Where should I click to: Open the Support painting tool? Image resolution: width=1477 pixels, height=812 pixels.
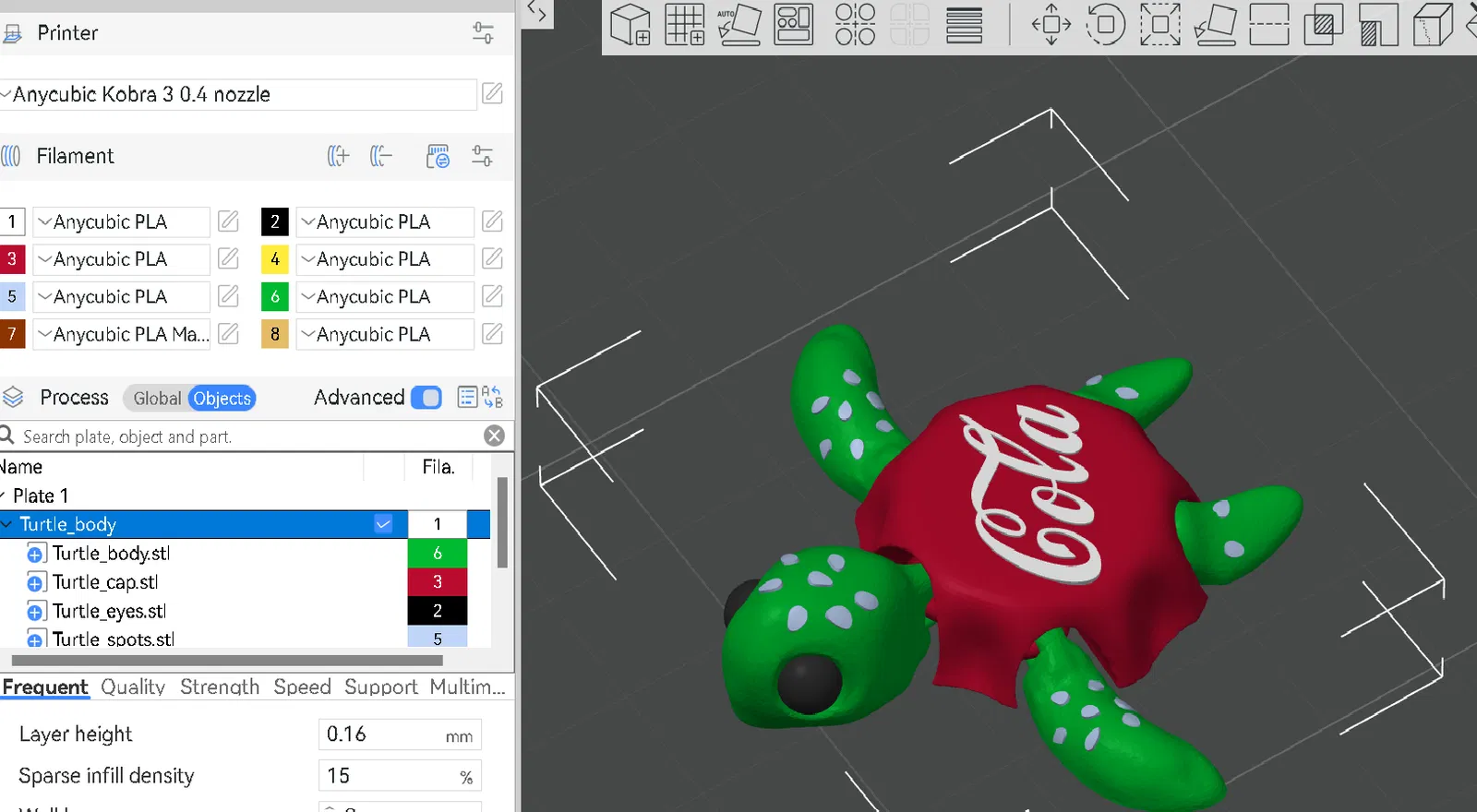pos(1378,25)
